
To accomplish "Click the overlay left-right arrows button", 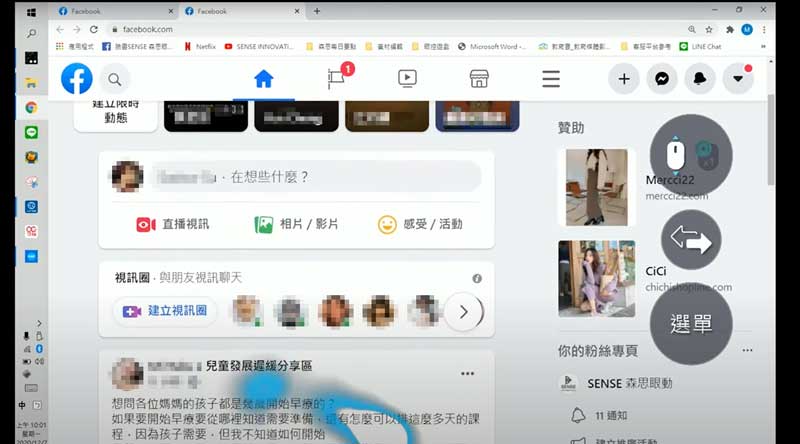I will coord(691,239).
